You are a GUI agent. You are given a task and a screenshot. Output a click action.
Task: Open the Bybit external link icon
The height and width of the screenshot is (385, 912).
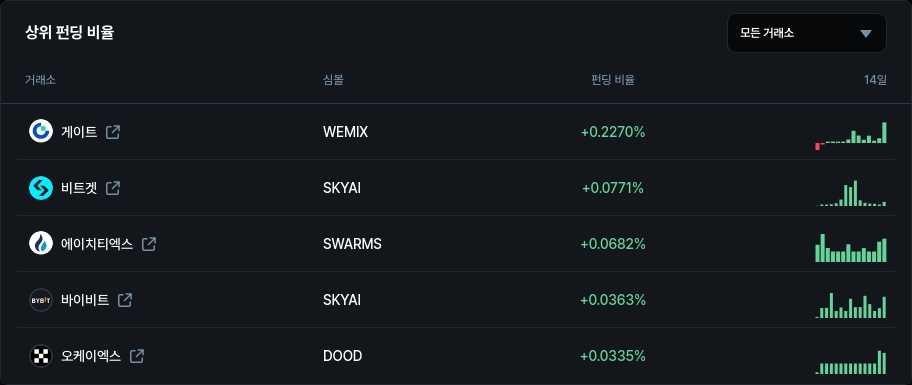(x=125, y=300)
